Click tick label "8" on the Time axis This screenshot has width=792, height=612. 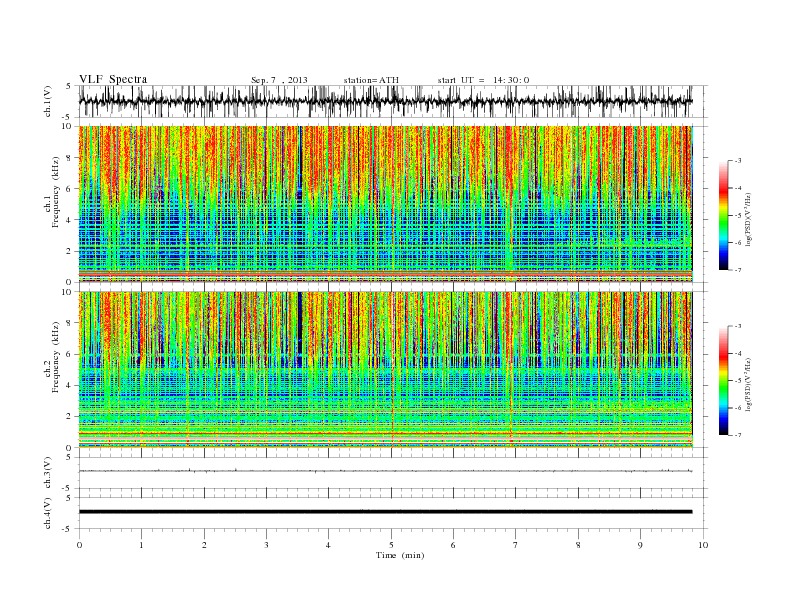pos(578,545)
